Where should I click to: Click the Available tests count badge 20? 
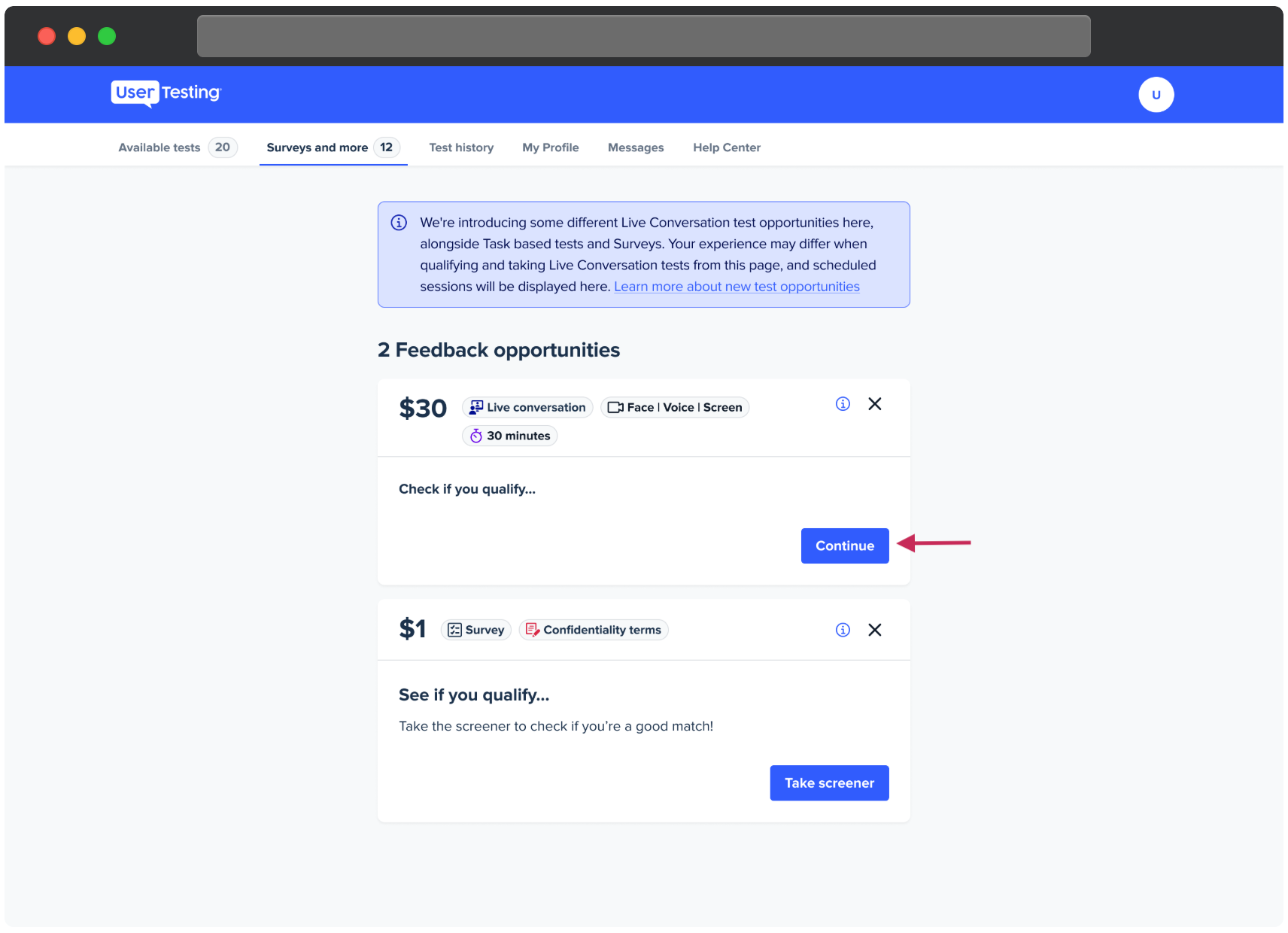click(223, 147)
